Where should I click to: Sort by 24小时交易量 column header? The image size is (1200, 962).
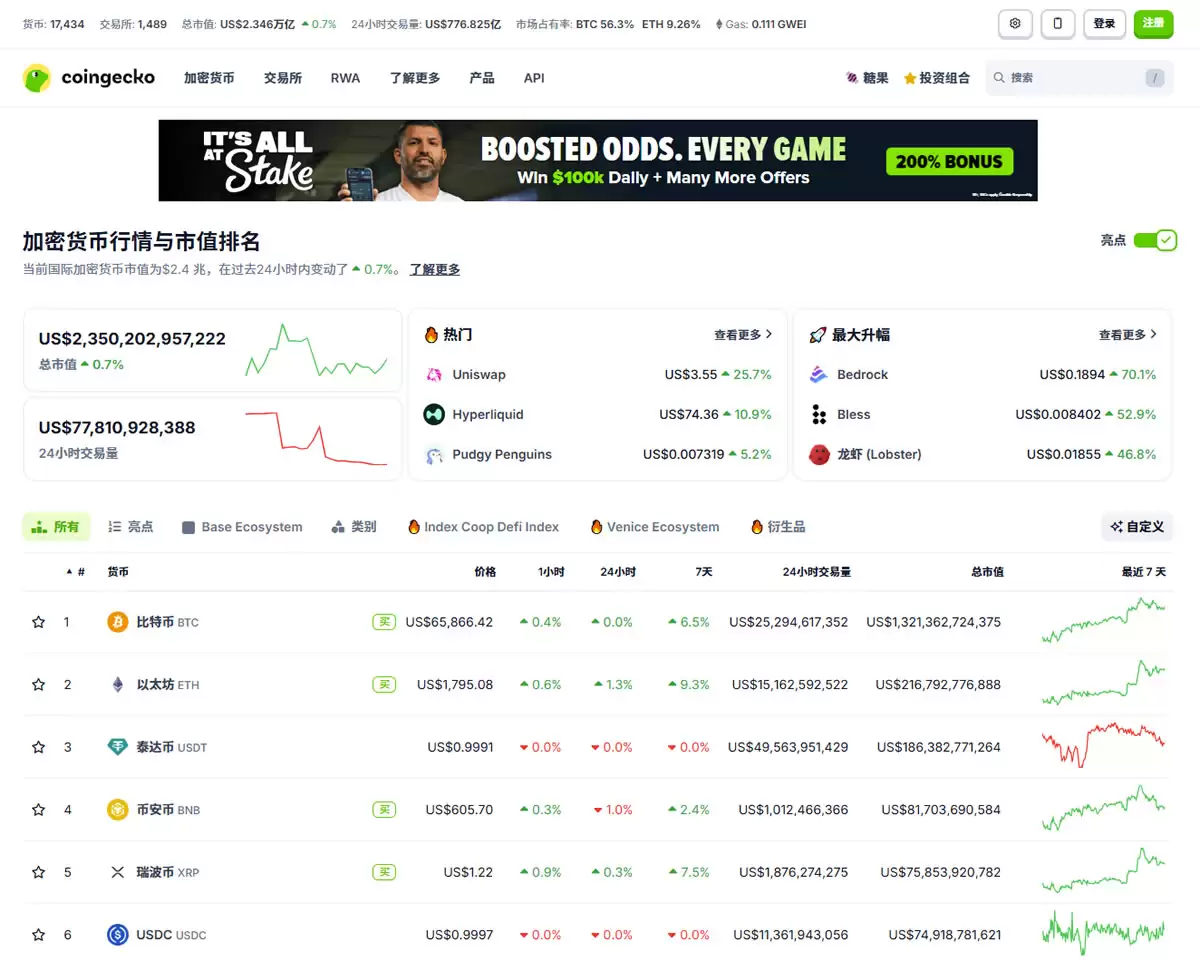click(817, 572)
